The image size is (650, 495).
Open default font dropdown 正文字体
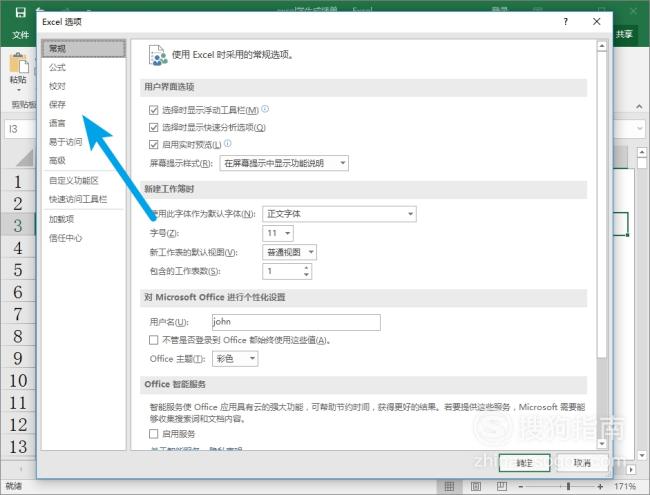pyautogui.click(x=340, y=214)
